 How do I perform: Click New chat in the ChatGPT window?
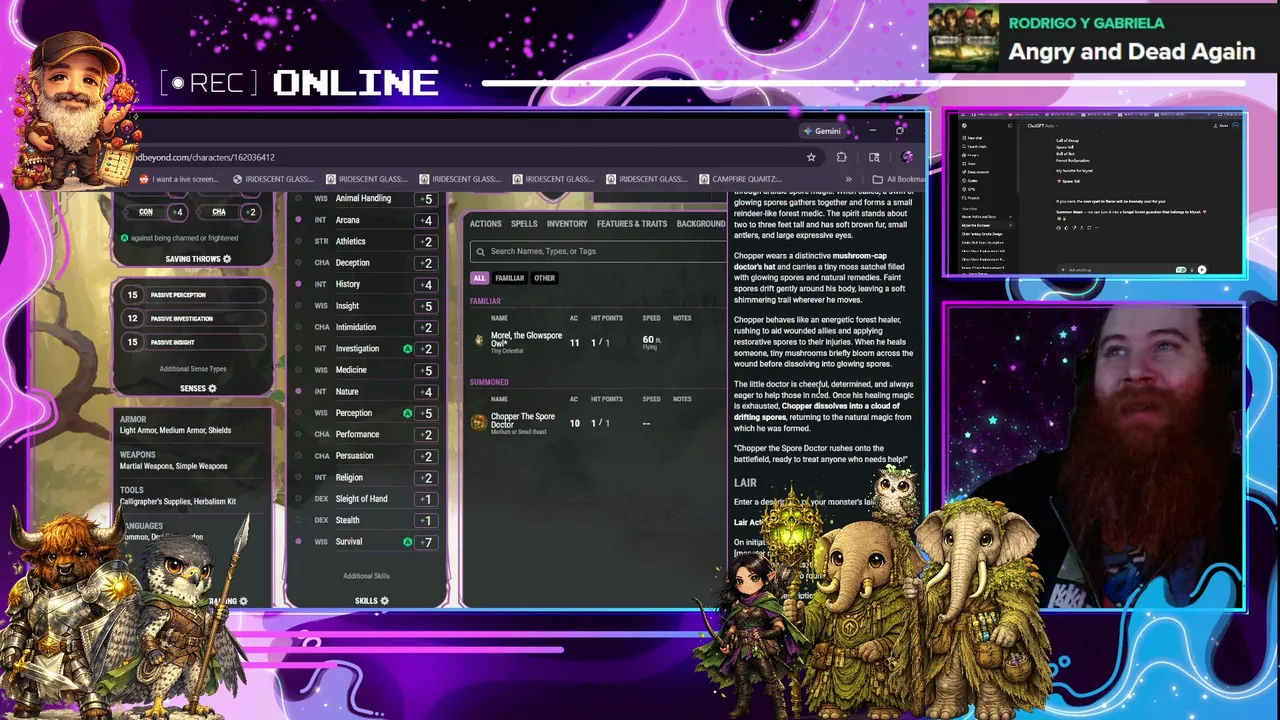click(973, 138)
